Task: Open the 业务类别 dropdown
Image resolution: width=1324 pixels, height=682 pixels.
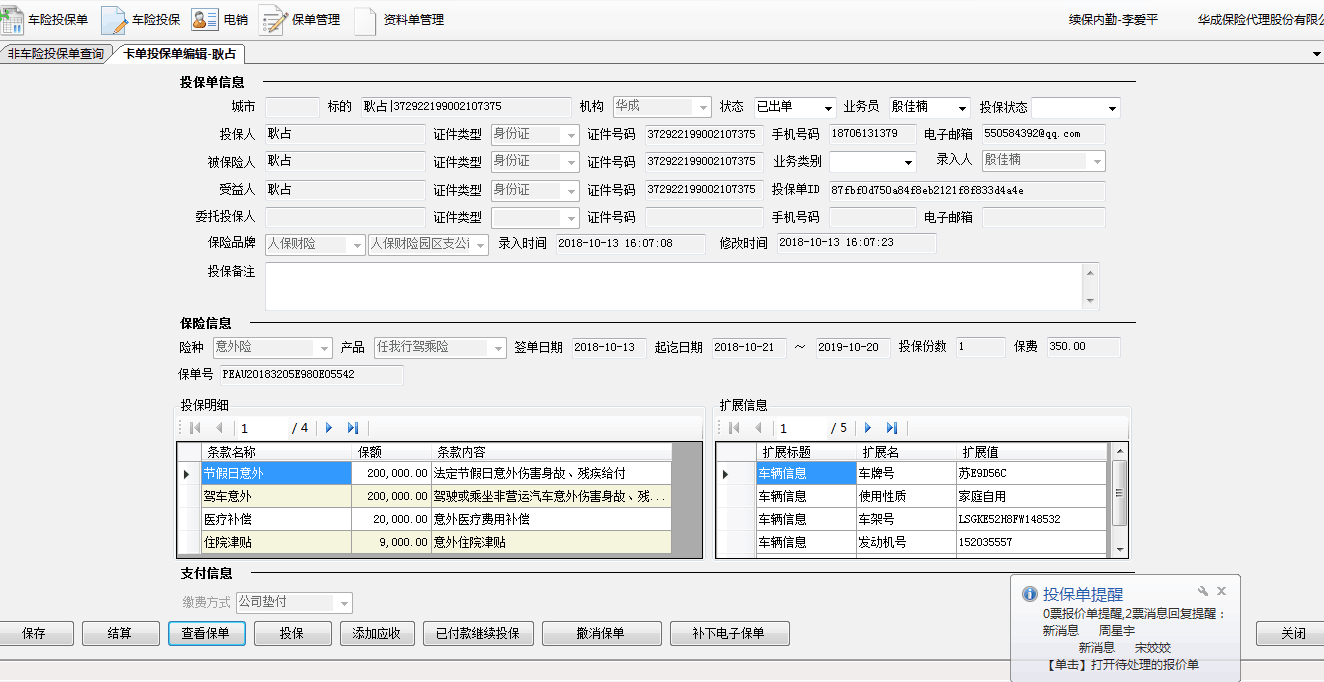Action: coord(908,162)
